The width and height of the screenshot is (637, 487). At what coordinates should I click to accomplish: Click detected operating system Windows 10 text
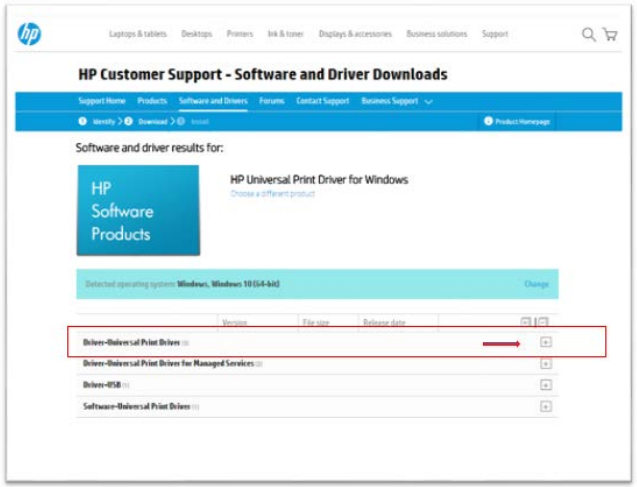(228, 284)
